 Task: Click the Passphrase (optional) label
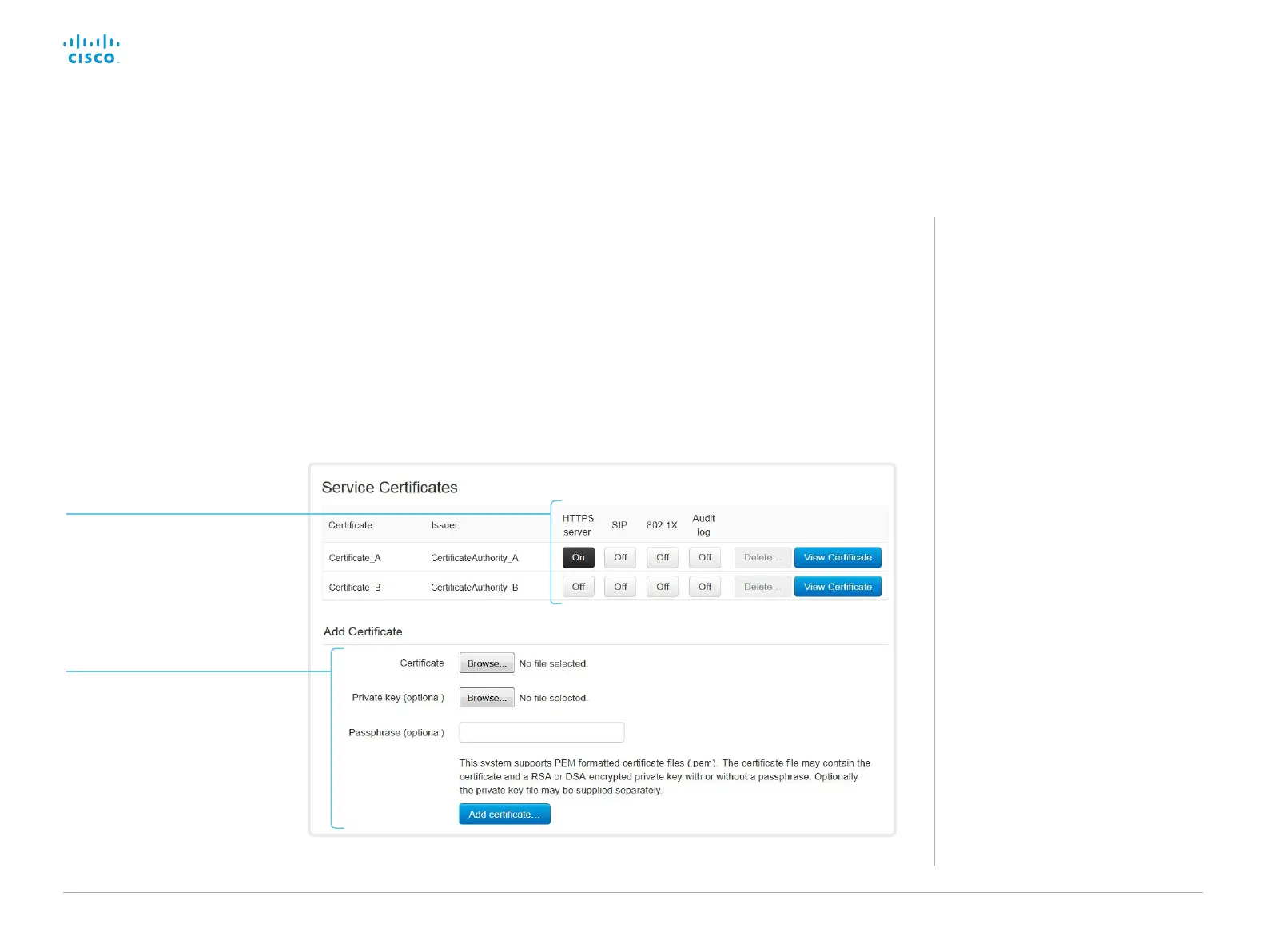[396, 732]
